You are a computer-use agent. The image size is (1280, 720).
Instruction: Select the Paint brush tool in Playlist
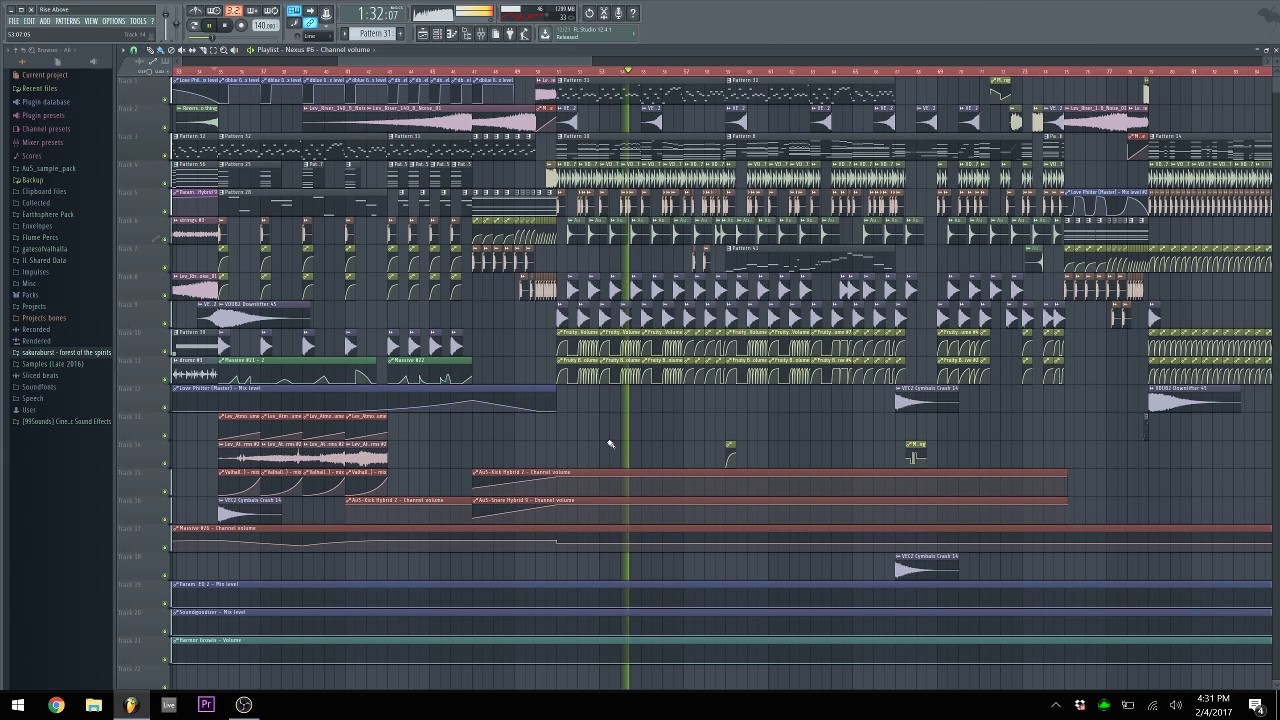(x=161, y=50)
